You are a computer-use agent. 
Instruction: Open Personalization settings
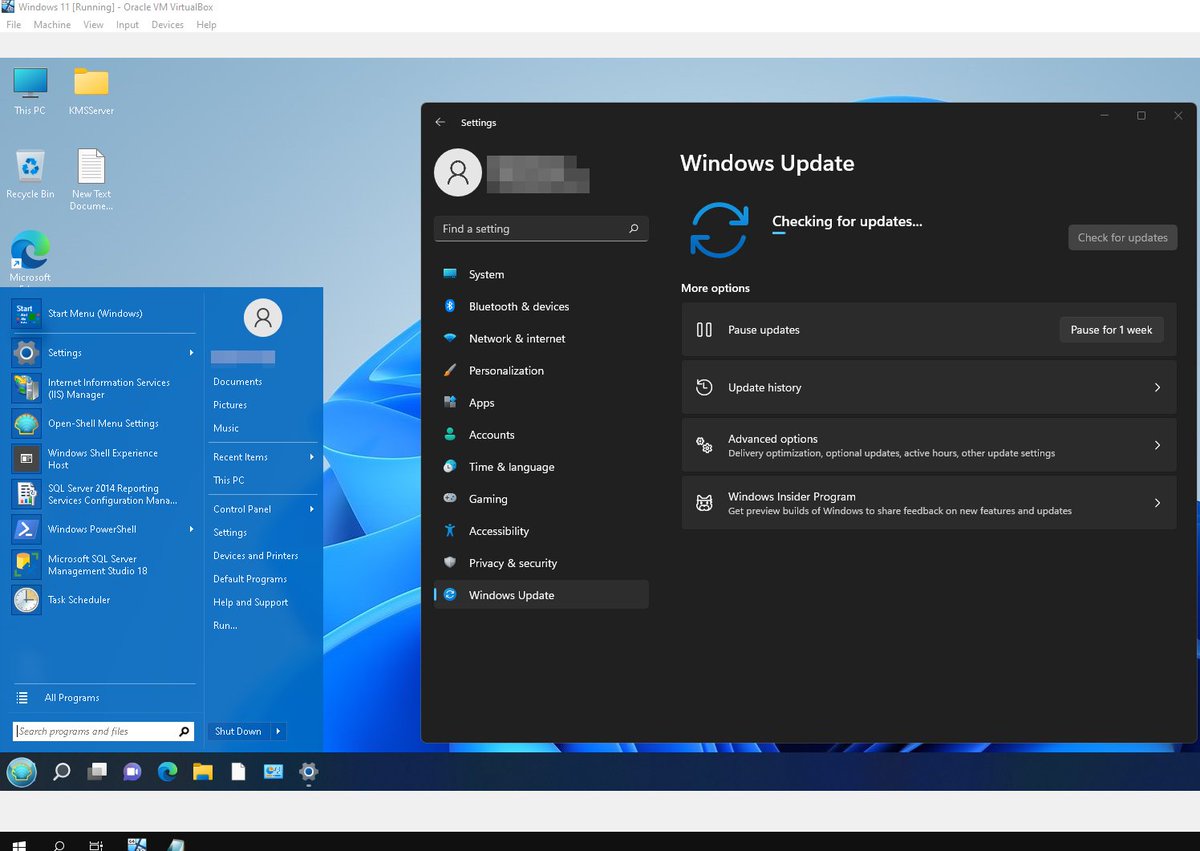pyautogui.click(x=541, y=370)
